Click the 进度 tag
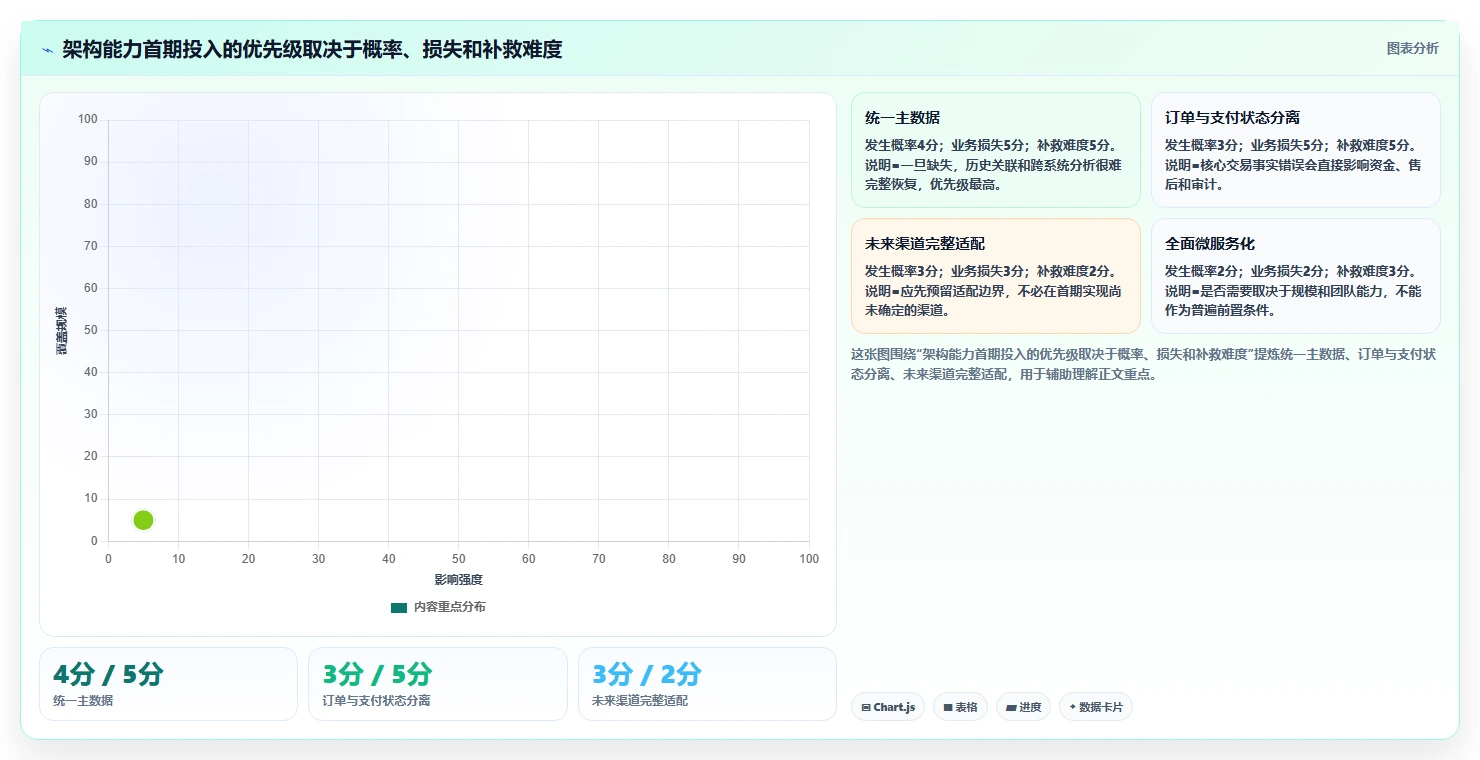This screenshot has height=760, width=1480. click(x=1023, y=707)
